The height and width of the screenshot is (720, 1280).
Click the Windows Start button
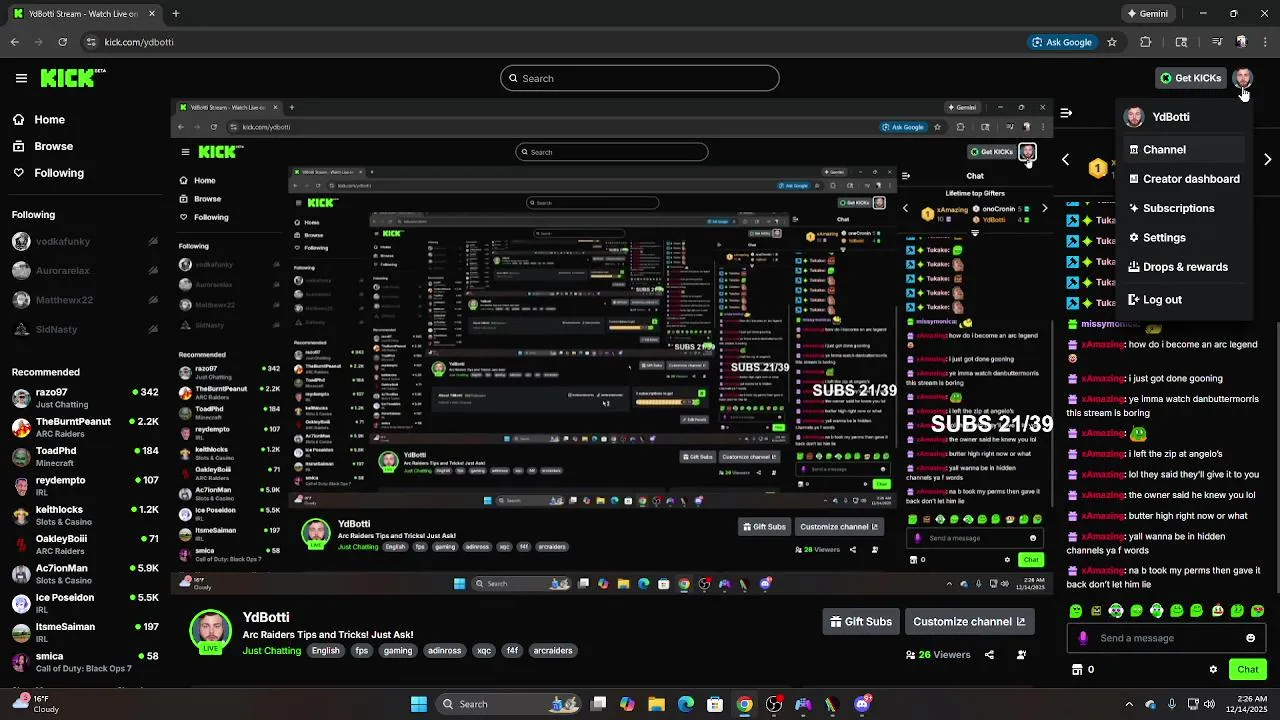coord(419,704)
